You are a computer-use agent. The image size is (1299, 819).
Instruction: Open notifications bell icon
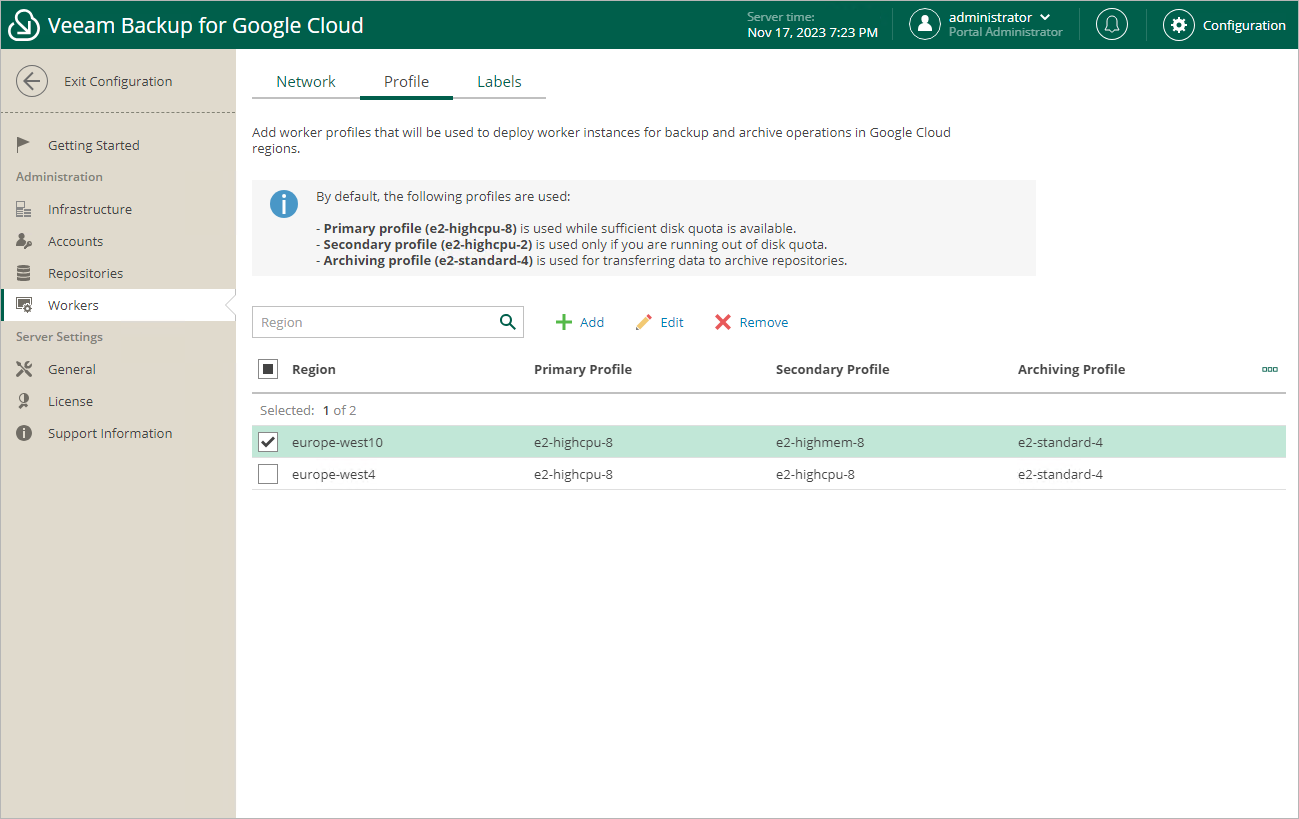pyautogui.click(x=1111, y=25)
